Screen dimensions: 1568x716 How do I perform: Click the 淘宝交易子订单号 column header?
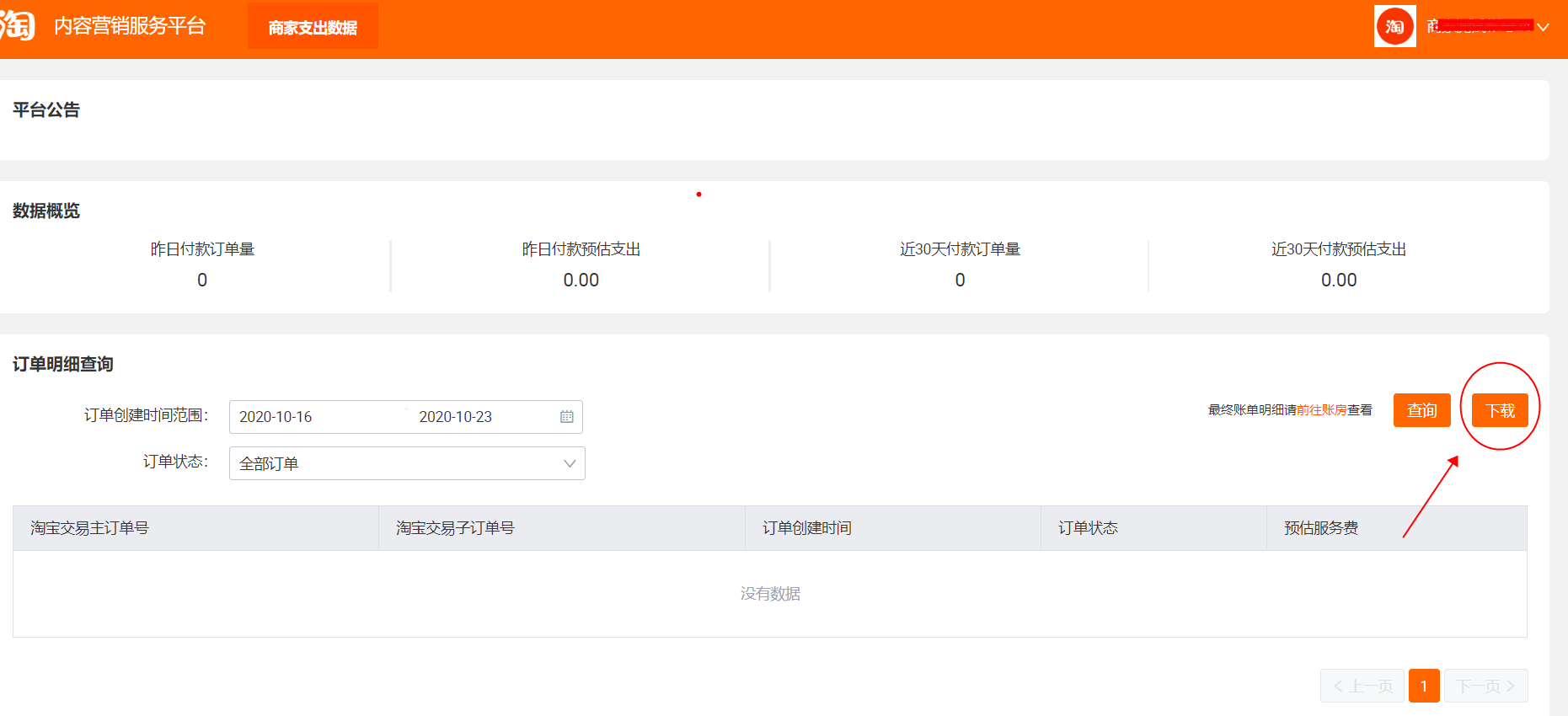455,528
